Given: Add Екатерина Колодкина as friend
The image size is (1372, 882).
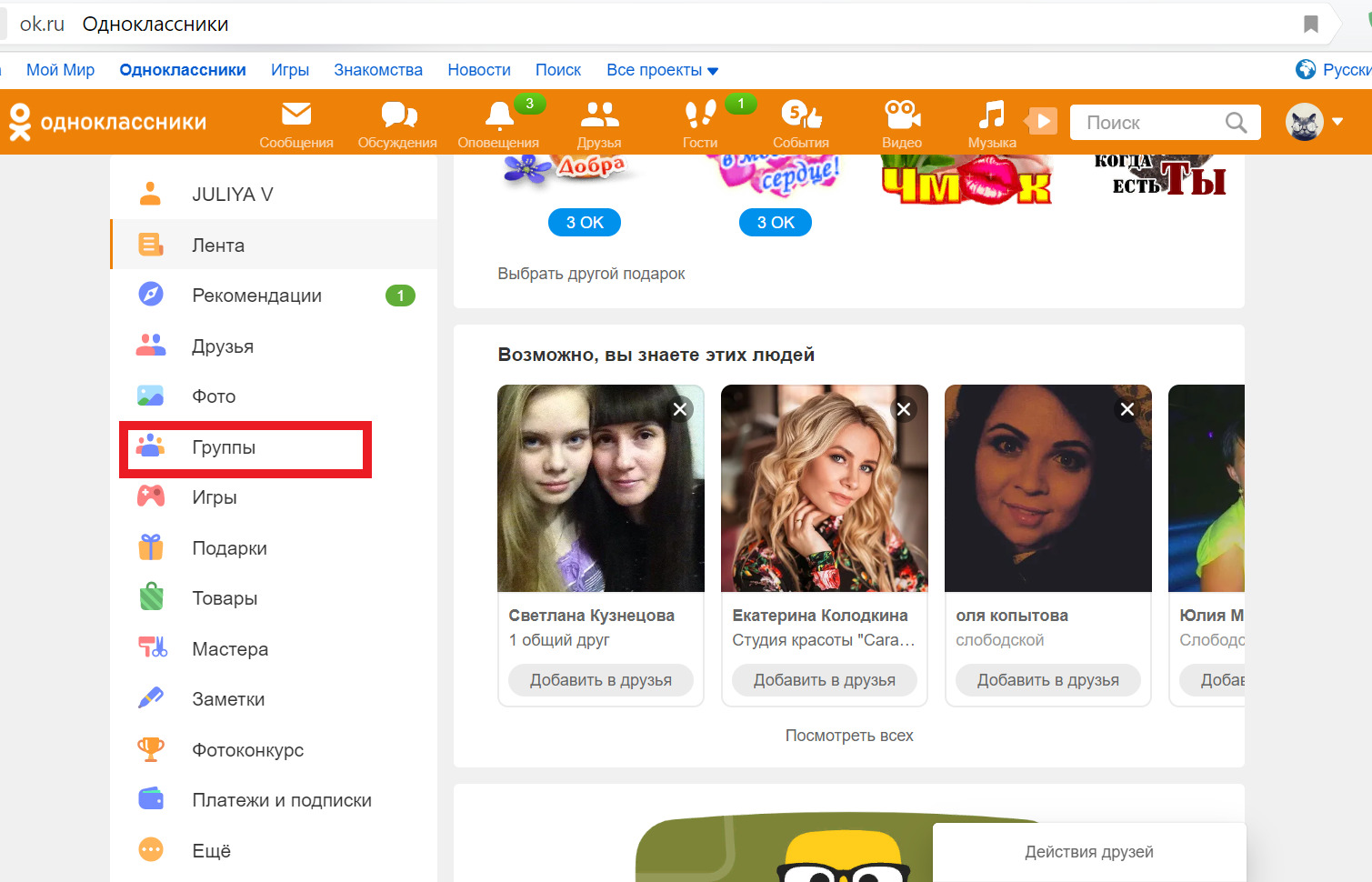Looking at the screenshot, I should coord(825,680).
